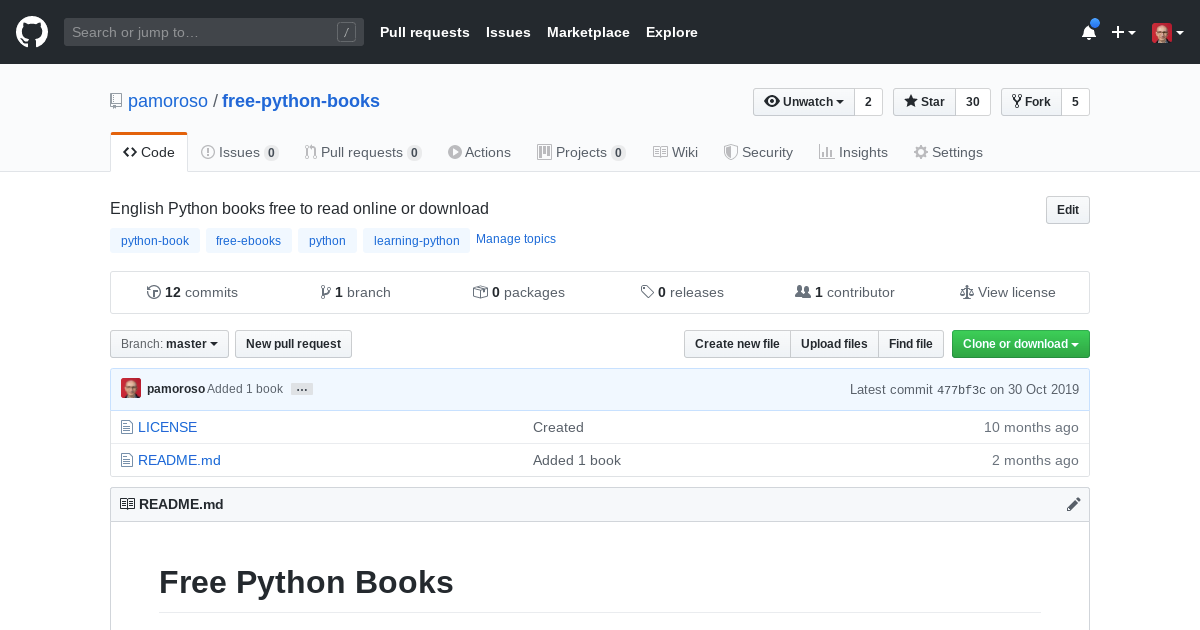Image resolution: width=1200 pixels, height=630 pixels.
Task: Open the branch icon next to 1 branch
Action: coord(326,291)
